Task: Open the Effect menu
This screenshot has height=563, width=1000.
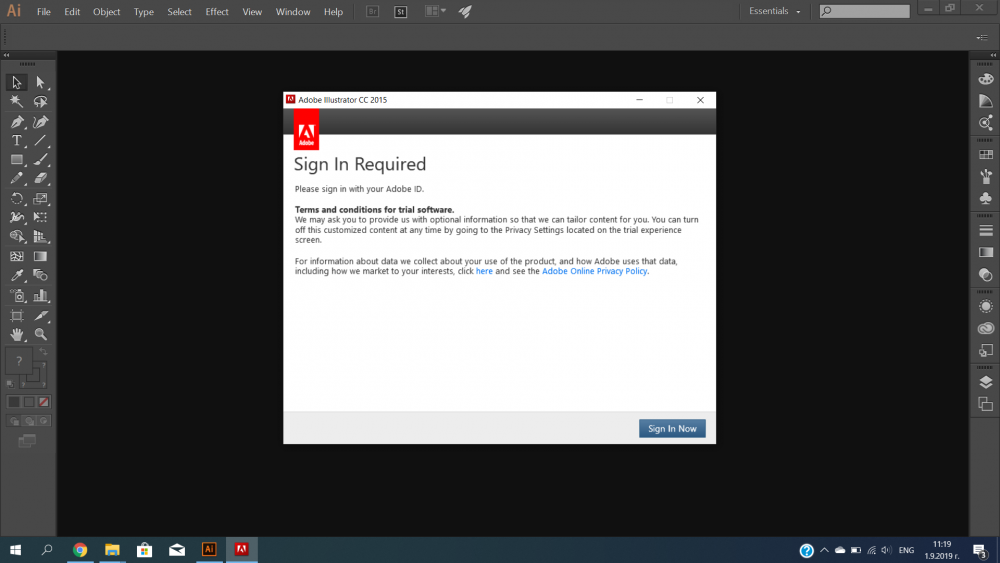Action: tap(217, 11)
